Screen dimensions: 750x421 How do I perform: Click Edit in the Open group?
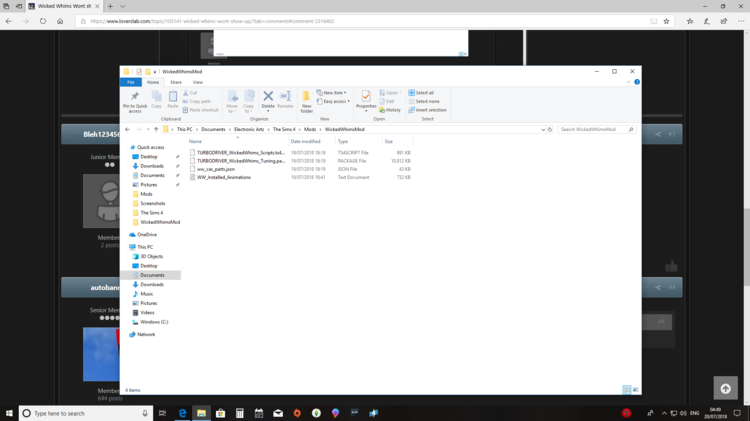click(x=387, y=101)
